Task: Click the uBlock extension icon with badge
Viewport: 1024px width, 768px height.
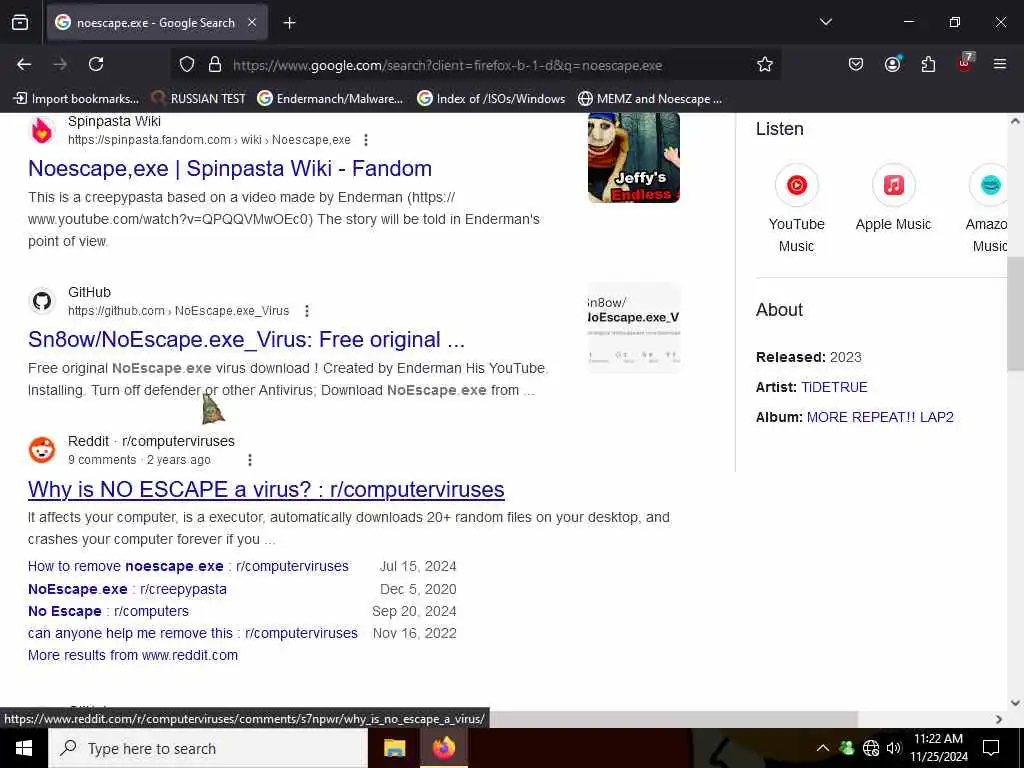Action: click(965, 63)
